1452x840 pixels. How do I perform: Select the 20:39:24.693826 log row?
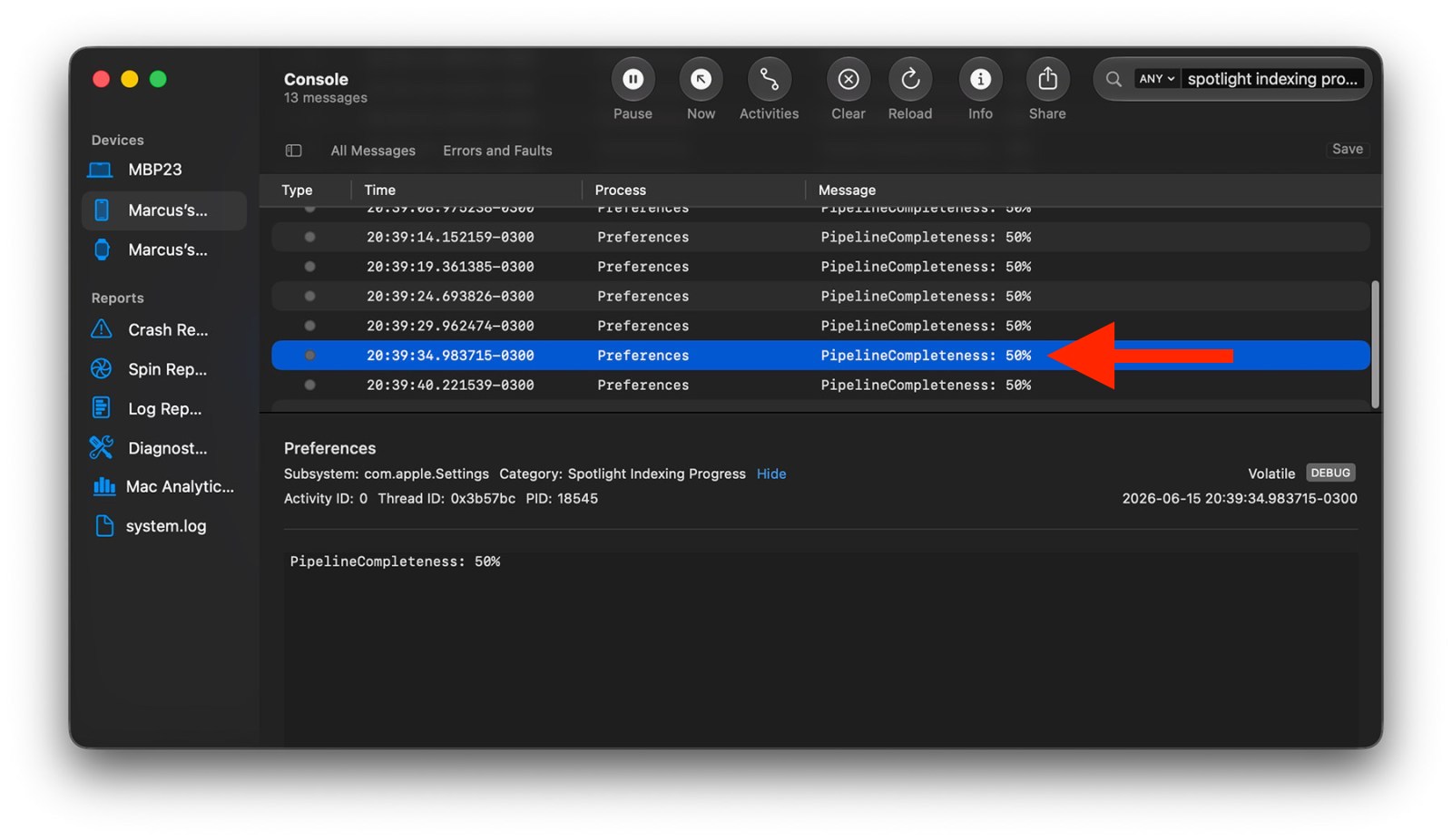tap(820, 297)
